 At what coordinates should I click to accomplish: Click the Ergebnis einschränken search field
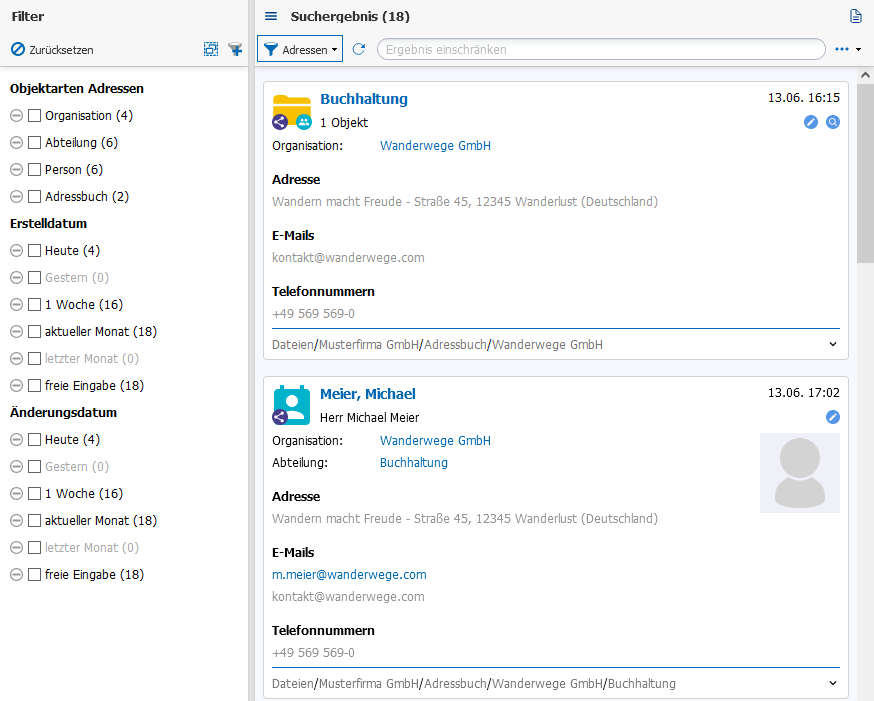(x=600, y=49)
